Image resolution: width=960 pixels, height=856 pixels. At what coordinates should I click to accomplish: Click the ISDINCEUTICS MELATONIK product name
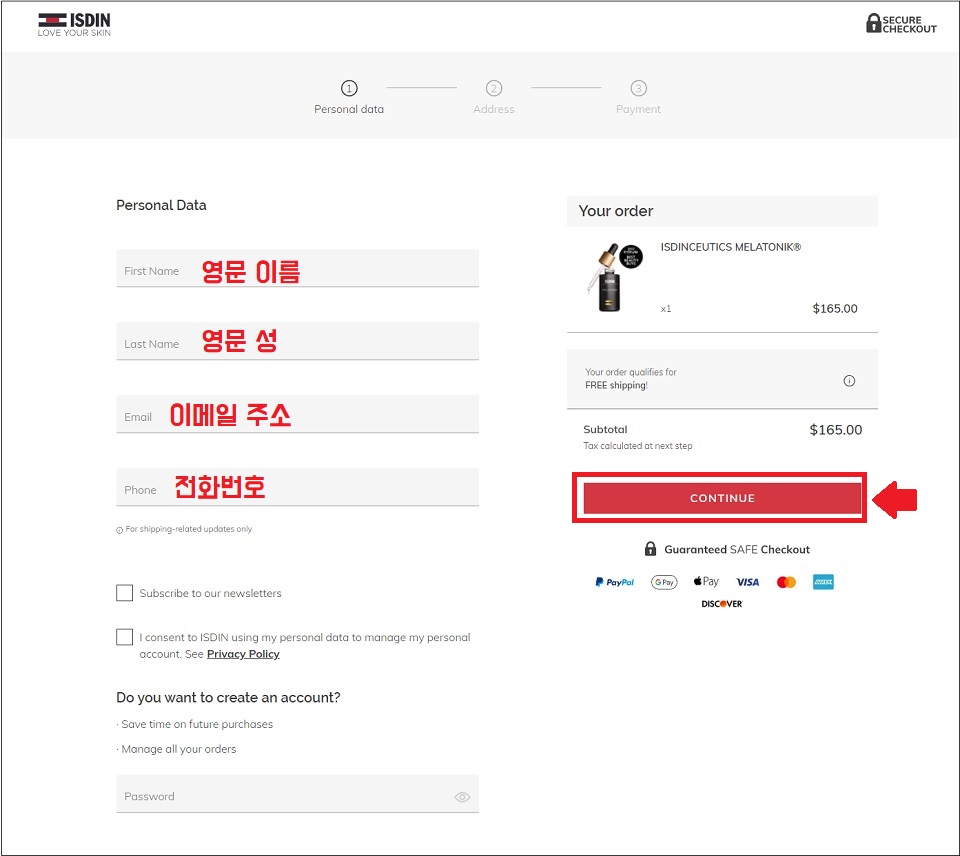(x=730, y=247)
